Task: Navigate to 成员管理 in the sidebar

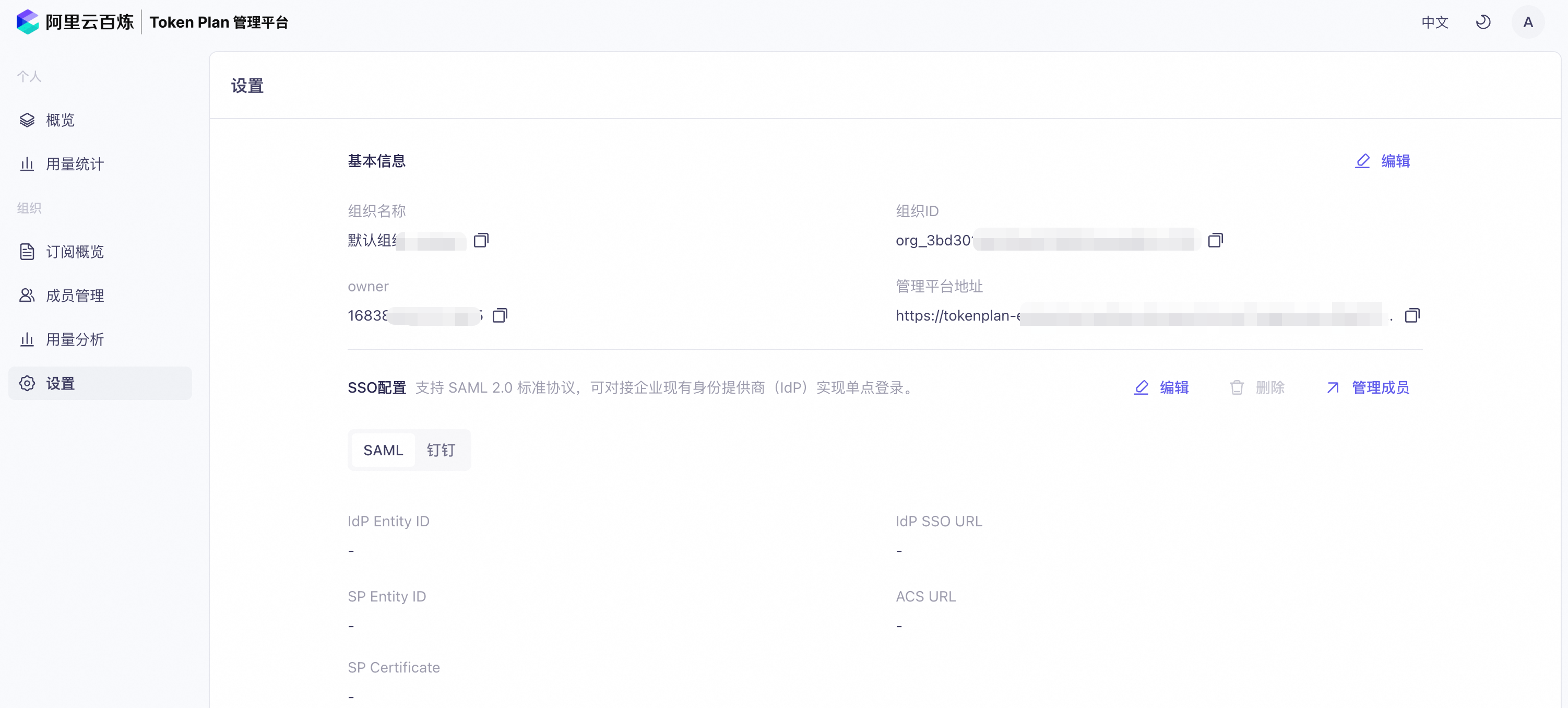Action: [100, 295]
